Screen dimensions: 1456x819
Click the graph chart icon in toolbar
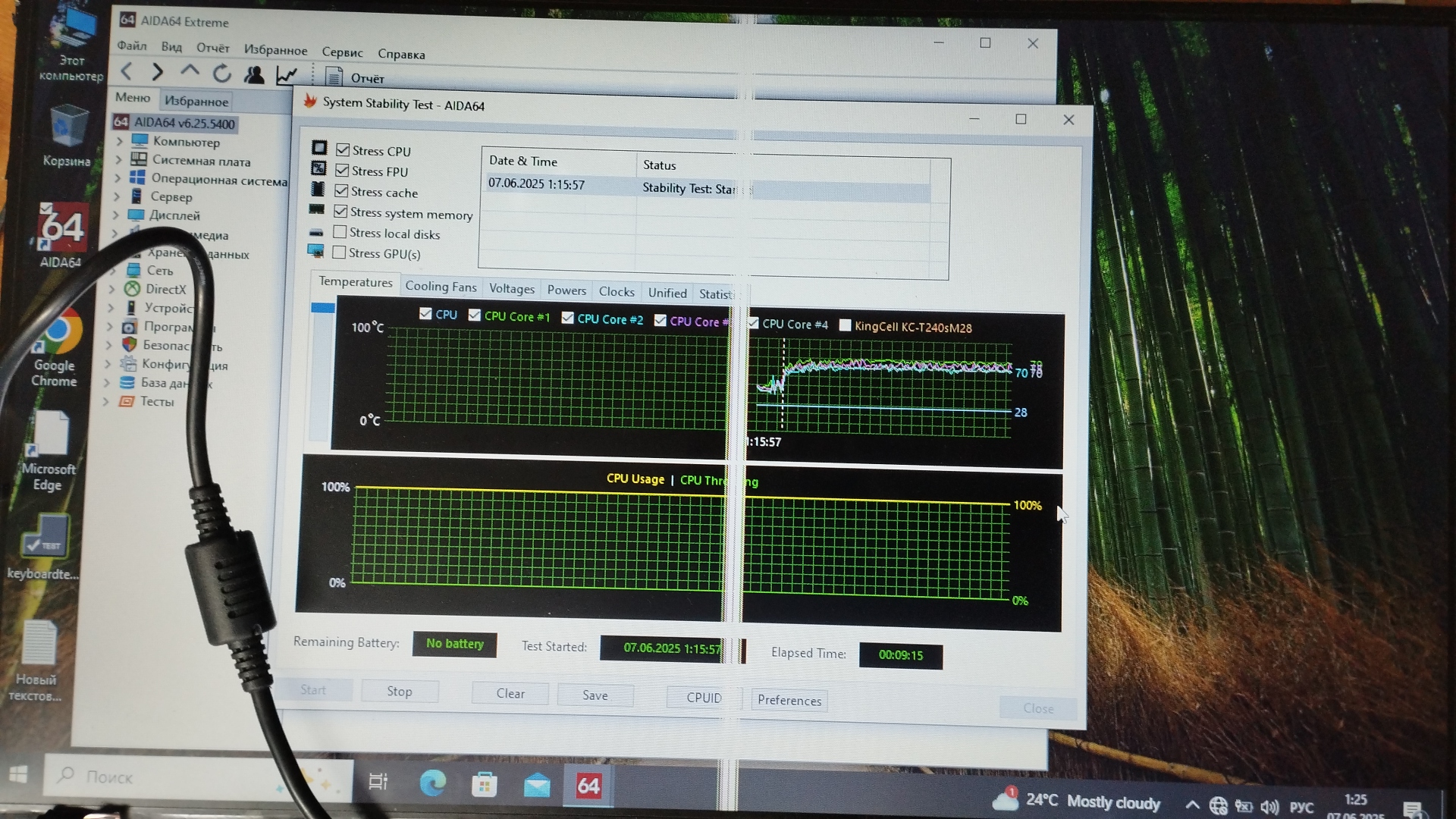pyautogui.click(x=287, y=75)
